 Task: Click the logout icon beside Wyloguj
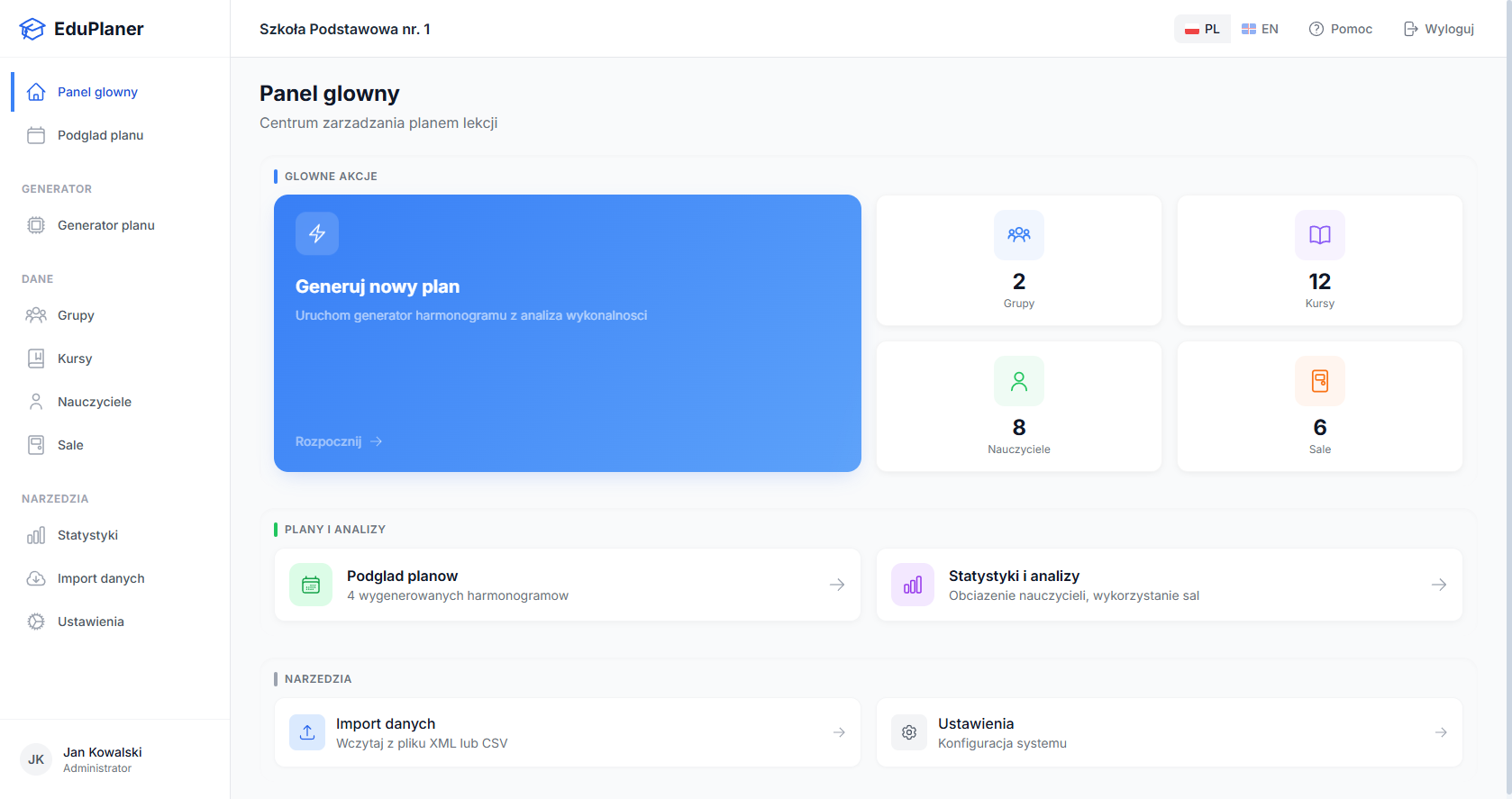point(1411,29)
